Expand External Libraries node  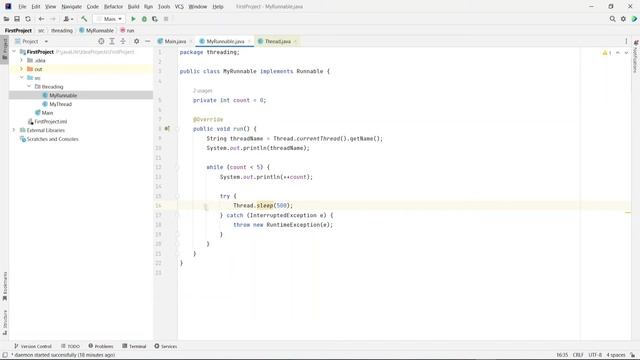(x=14, y=130)
